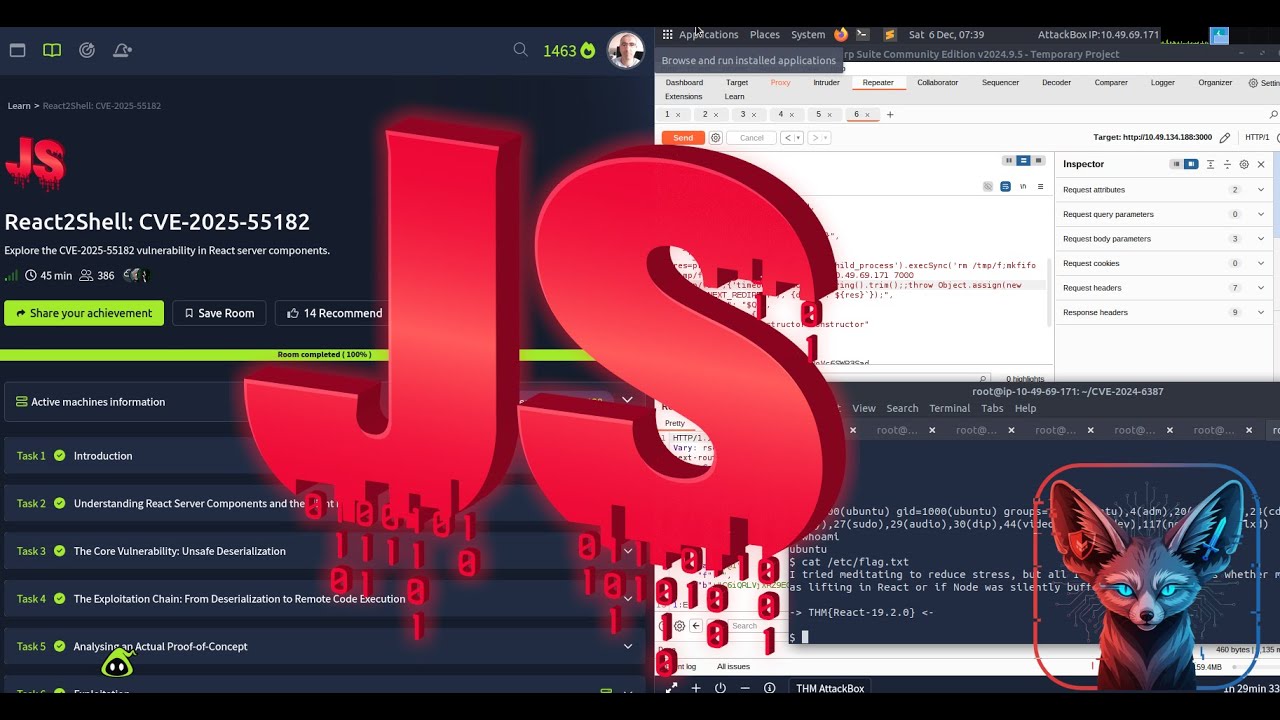This screenshot has height=720, width=1280.
Task: Open Burp Extensions tab
Action: 684,97
